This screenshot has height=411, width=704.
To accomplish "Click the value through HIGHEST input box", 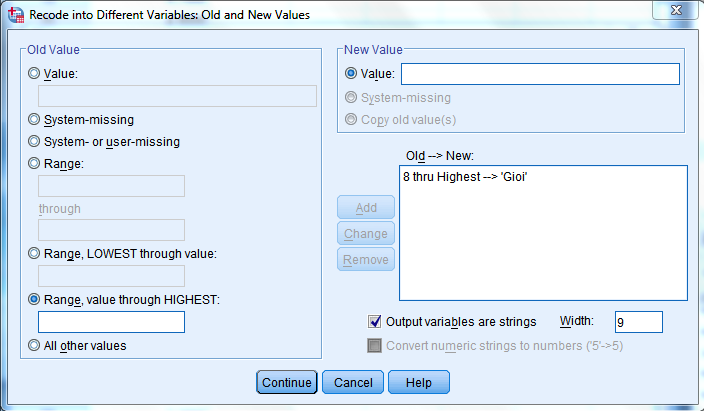I will (111, 322).
